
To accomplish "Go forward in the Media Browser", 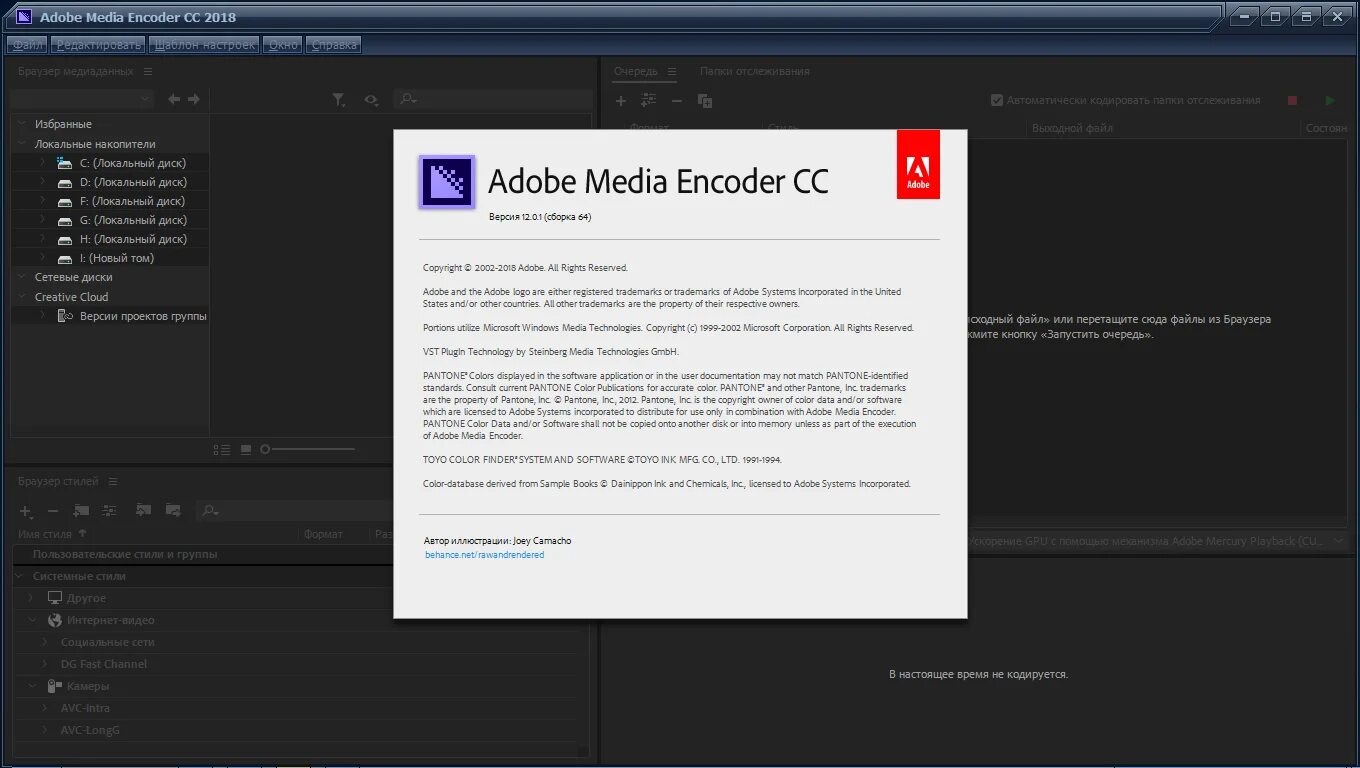I will [x=194, y=99].
